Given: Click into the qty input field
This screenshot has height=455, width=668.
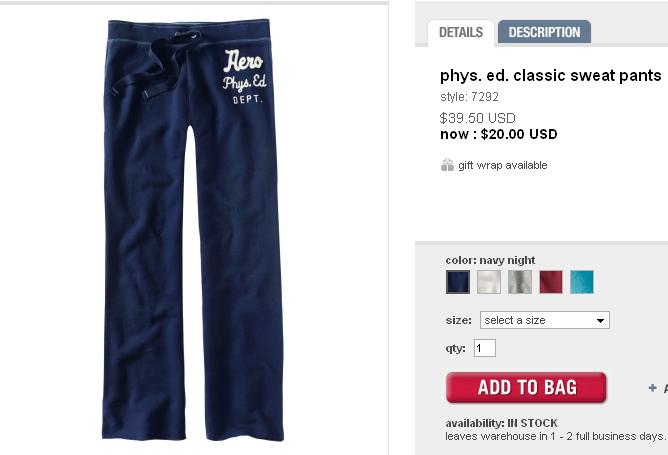Looking at the screenshot, I should tap(485, 348).
